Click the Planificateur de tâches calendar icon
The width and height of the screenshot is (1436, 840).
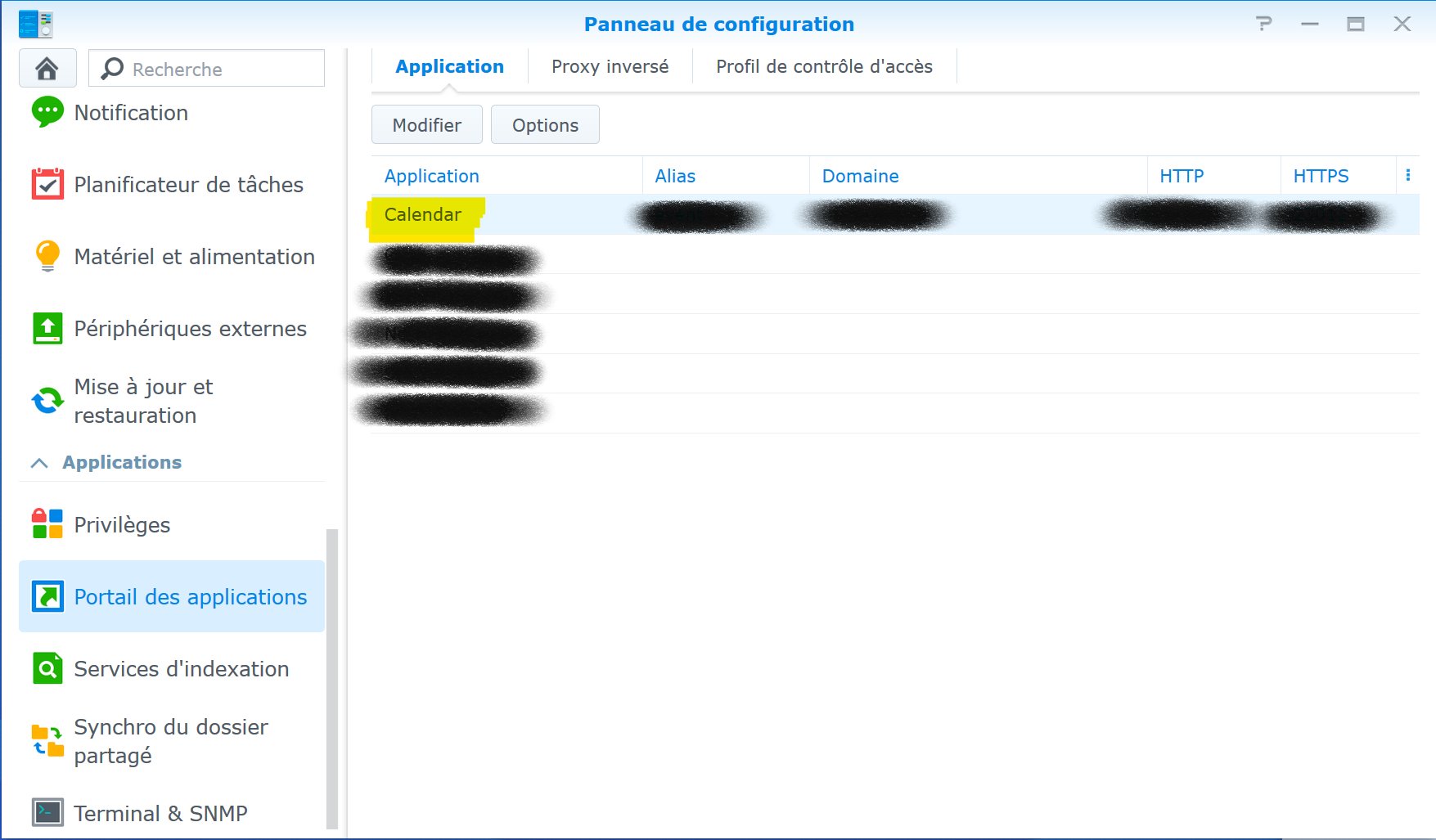tap(47, 184)
